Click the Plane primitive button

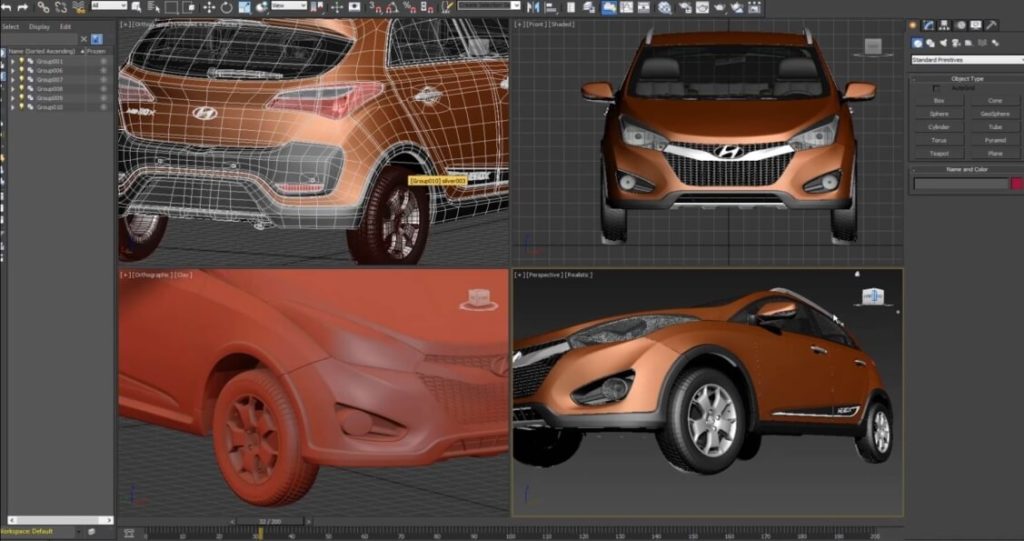click(995, 154)
